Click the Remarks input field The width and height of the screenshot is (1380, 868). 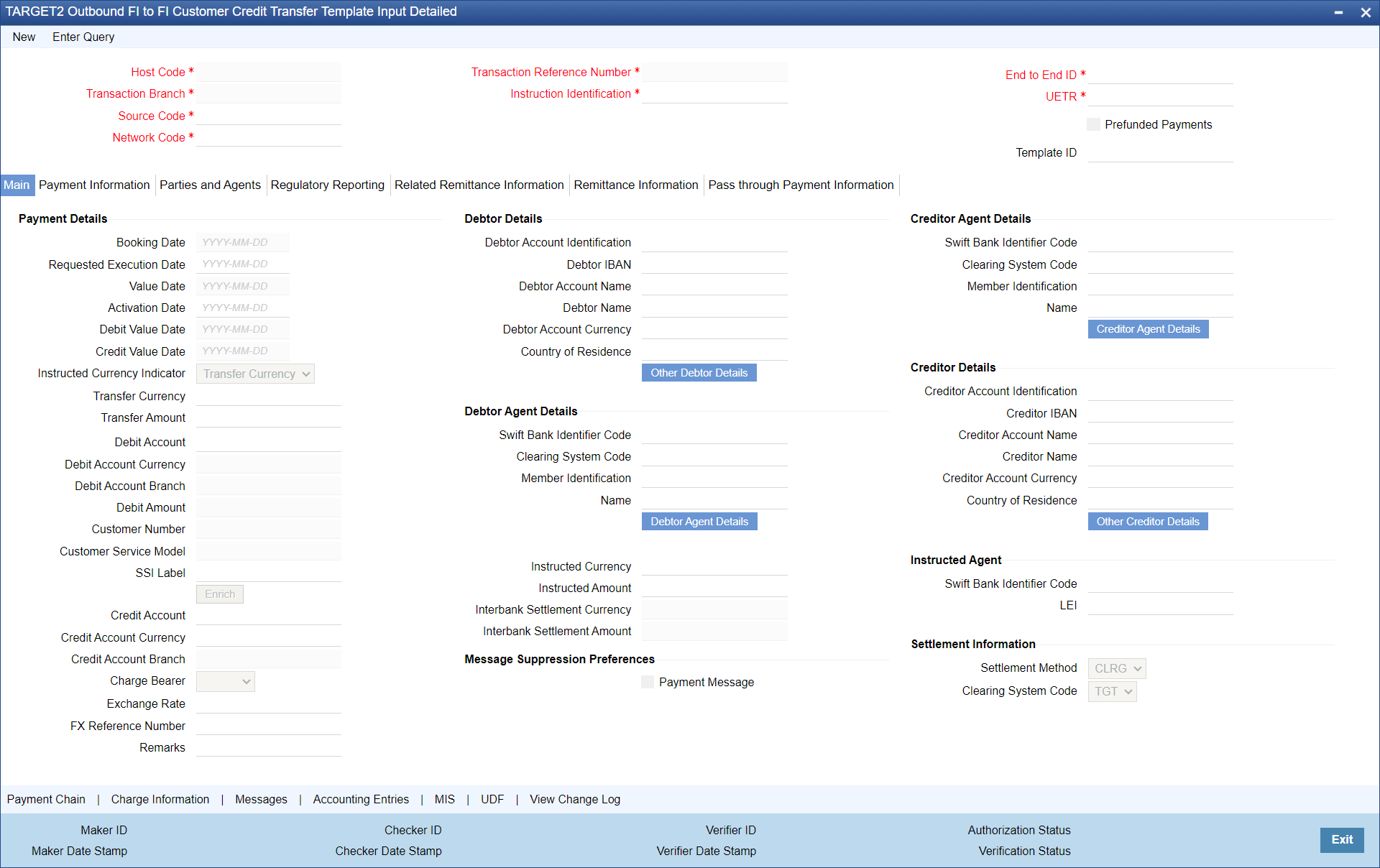point(269,747)
